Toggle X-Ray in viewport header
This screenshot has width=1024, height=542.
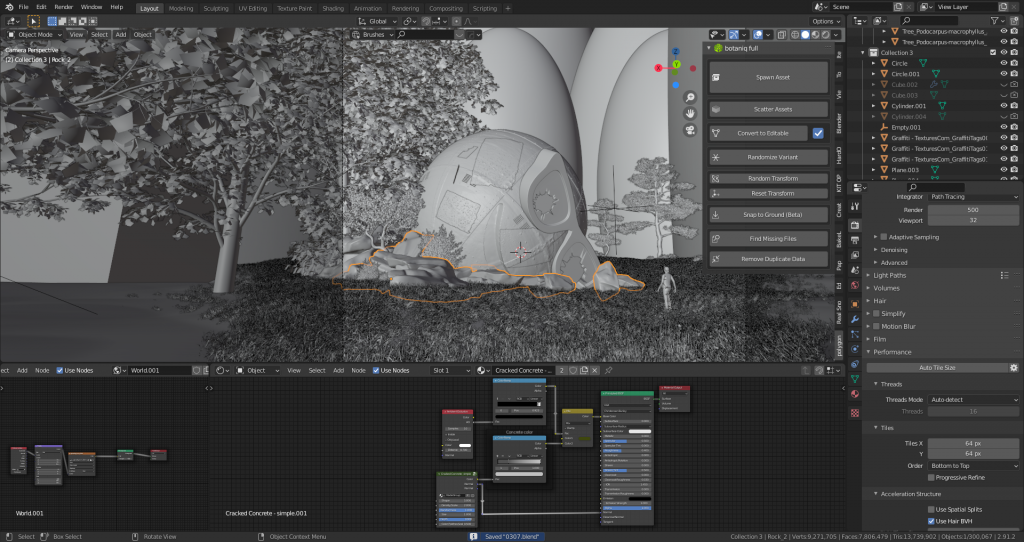(782, 35)
